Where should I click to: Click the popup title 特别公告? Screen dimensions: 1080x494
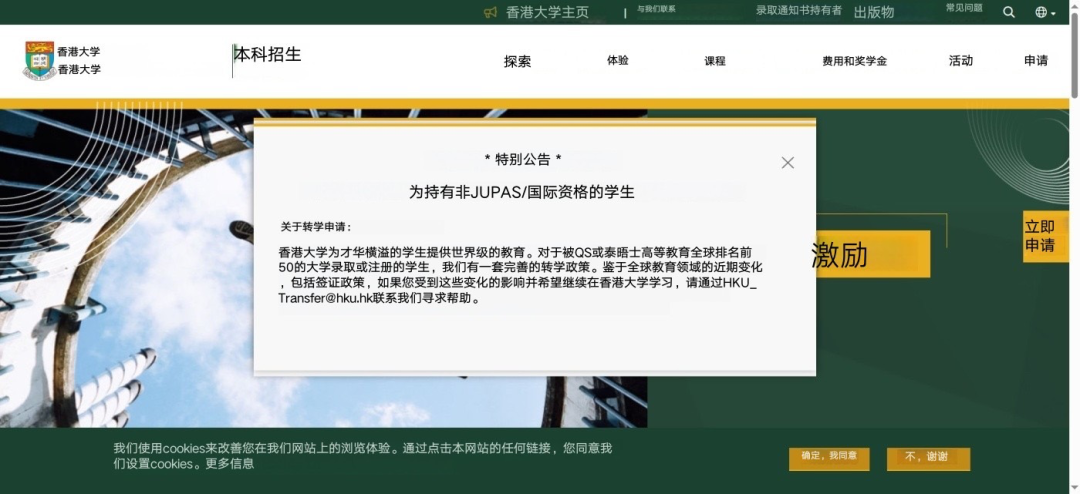523,159
